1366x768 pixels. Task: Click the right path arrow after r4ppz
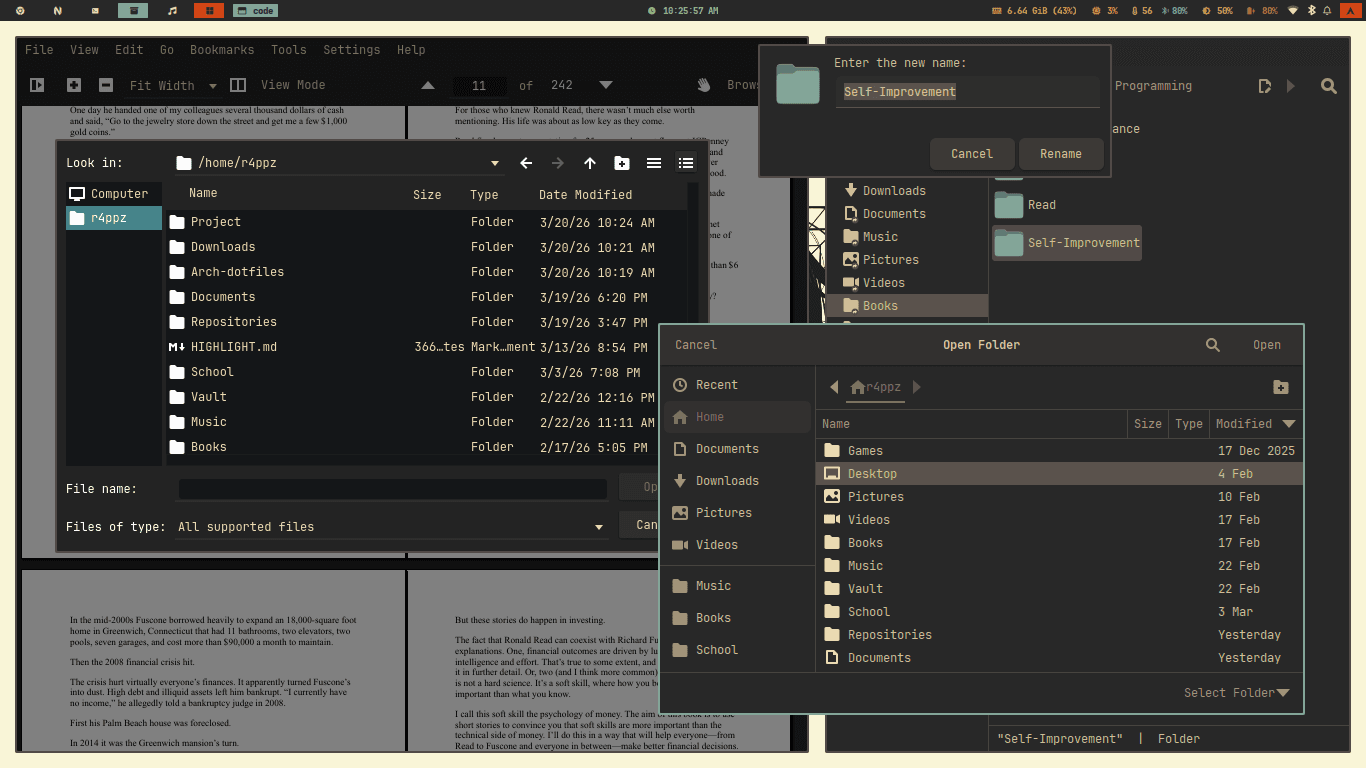(917, 387)
